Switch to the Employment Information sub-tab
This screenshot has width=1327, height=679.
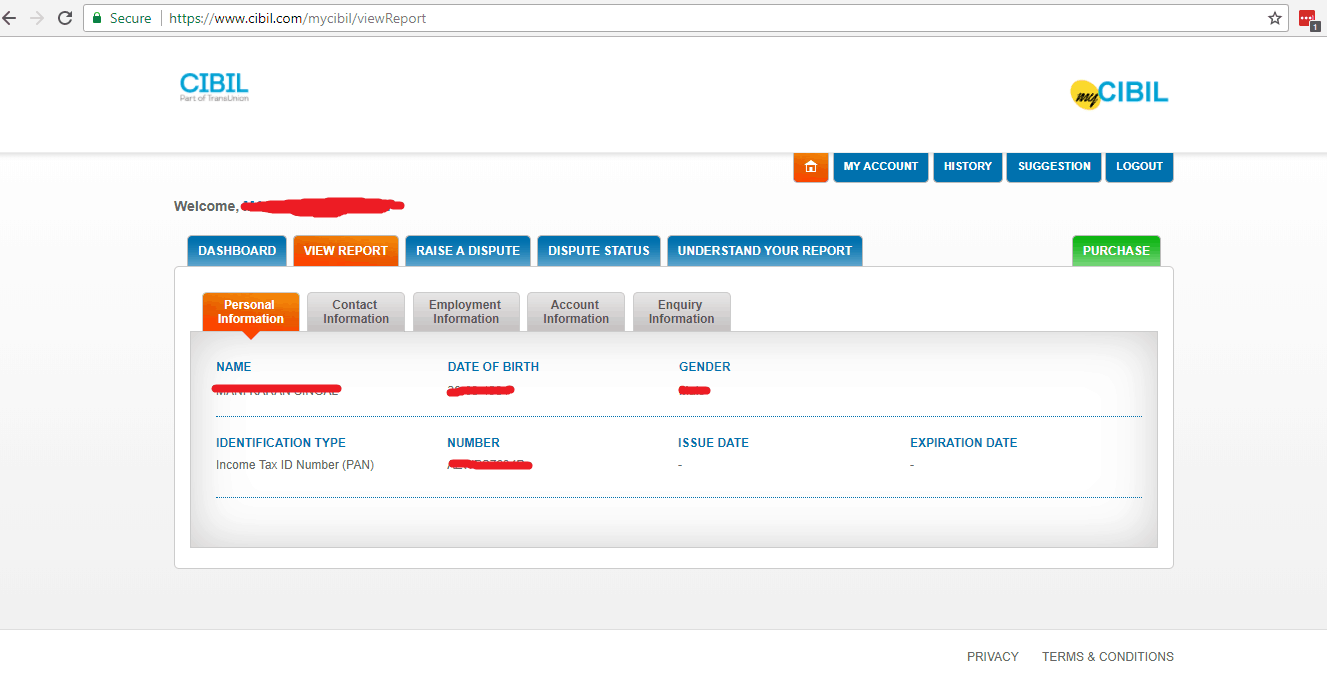point(466,312)
